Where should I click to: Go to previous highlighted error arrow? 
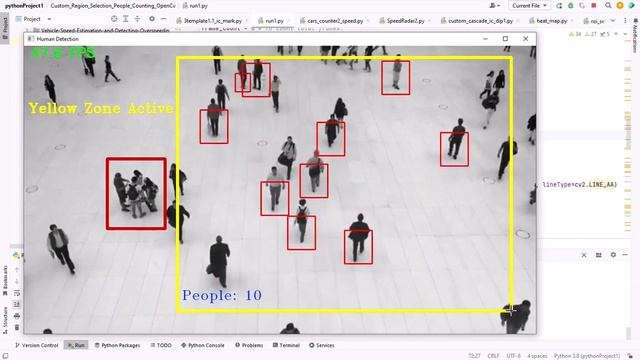tap(616, 34)
